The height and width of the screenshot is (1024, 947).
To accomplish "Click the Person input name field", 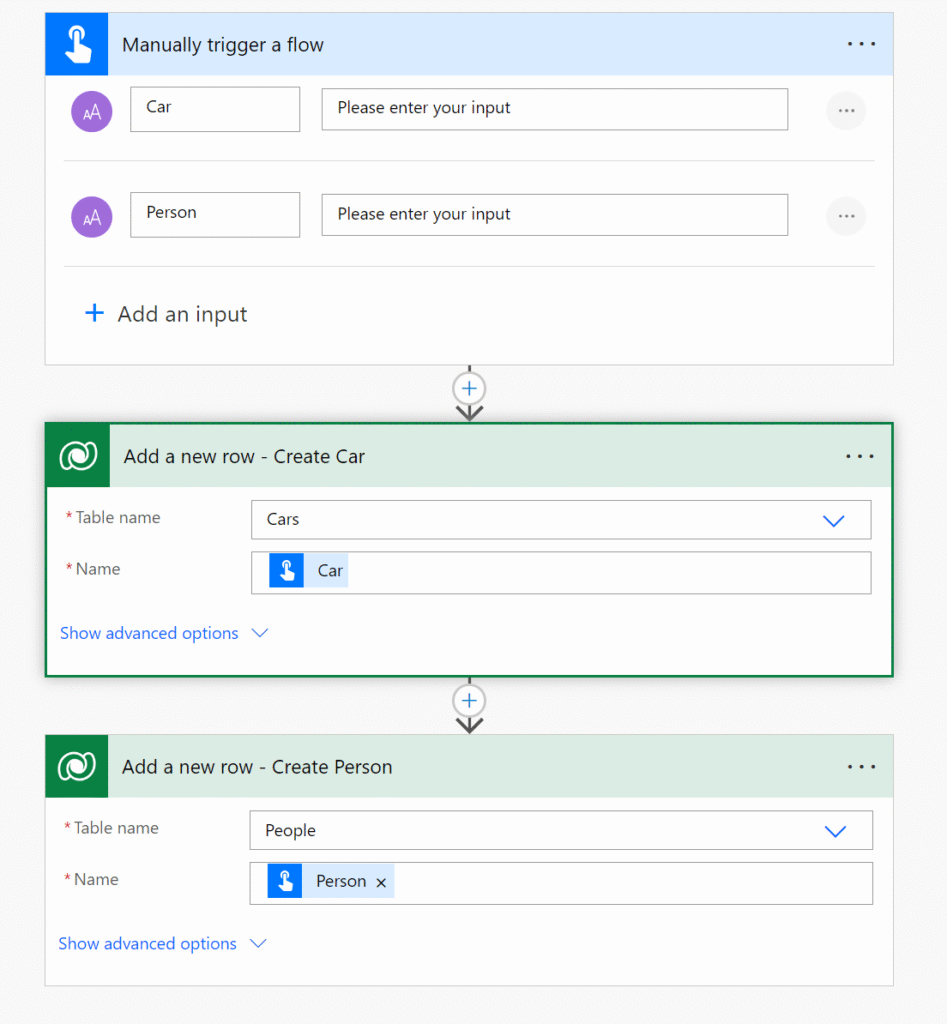I will pos(215,214).
